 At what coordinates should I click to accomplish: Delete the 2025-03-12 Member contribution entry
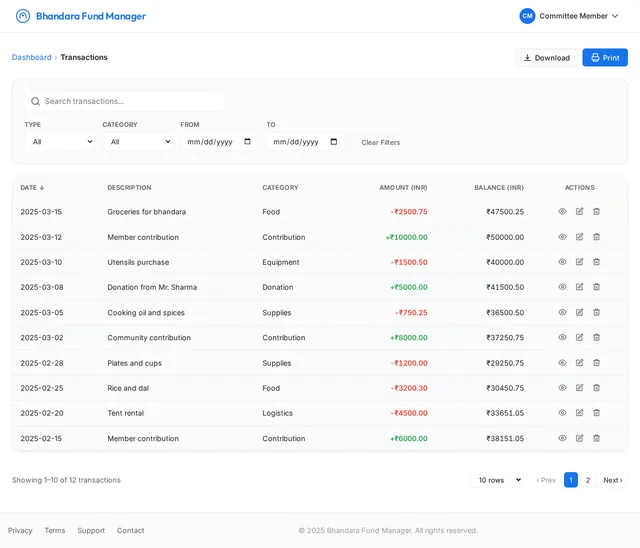pos(596,237)
